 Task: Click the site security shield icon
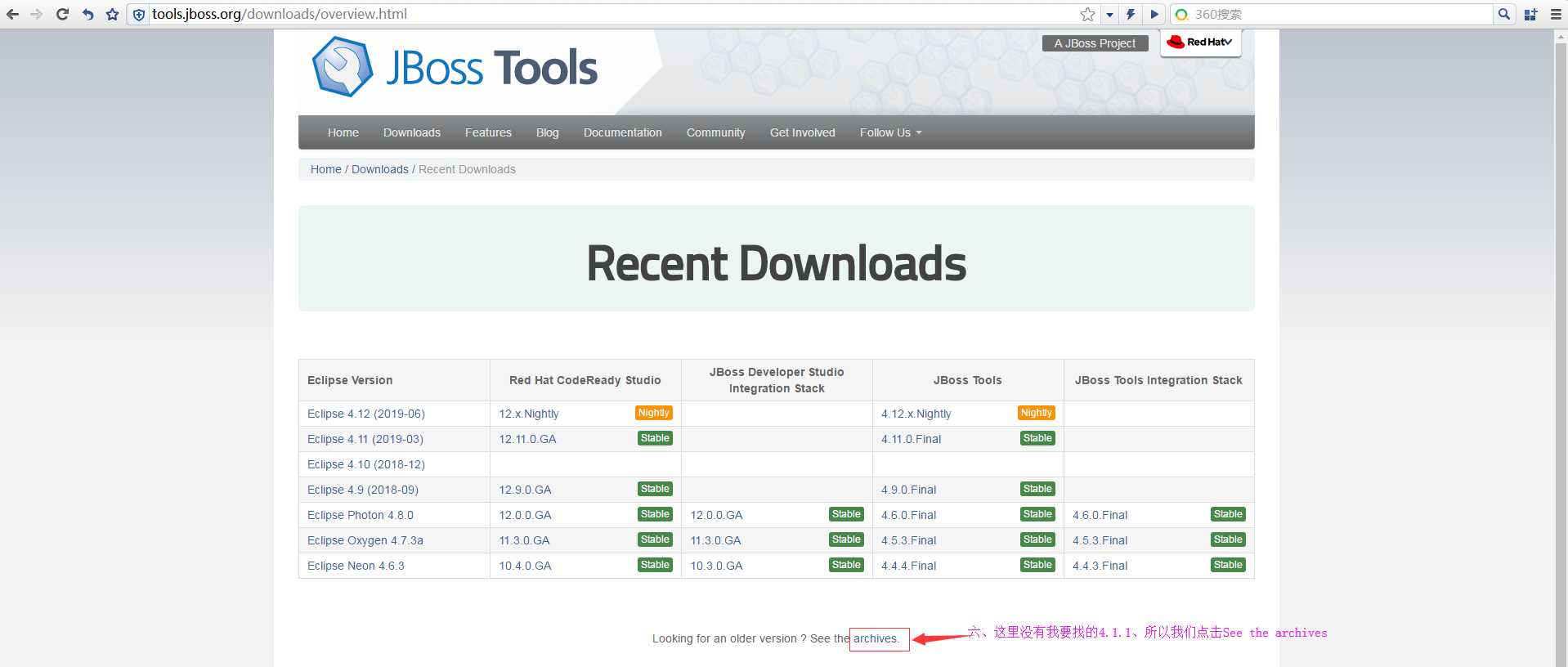(x=139, y=15)
